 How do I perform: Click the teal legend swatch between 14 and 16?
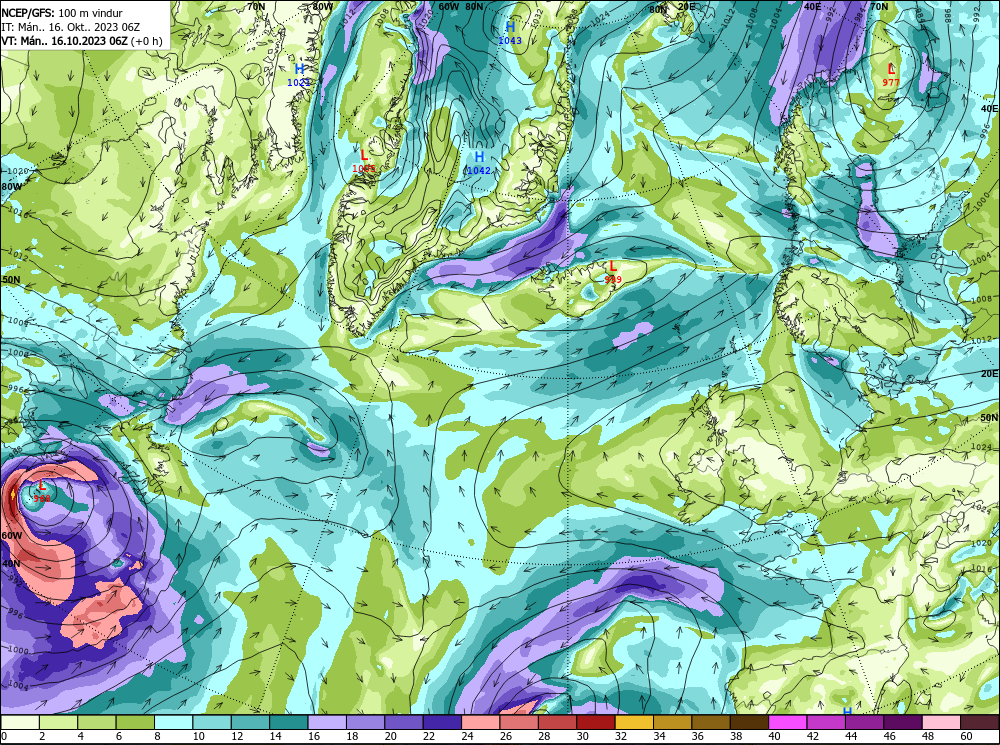tap(289, 722)
